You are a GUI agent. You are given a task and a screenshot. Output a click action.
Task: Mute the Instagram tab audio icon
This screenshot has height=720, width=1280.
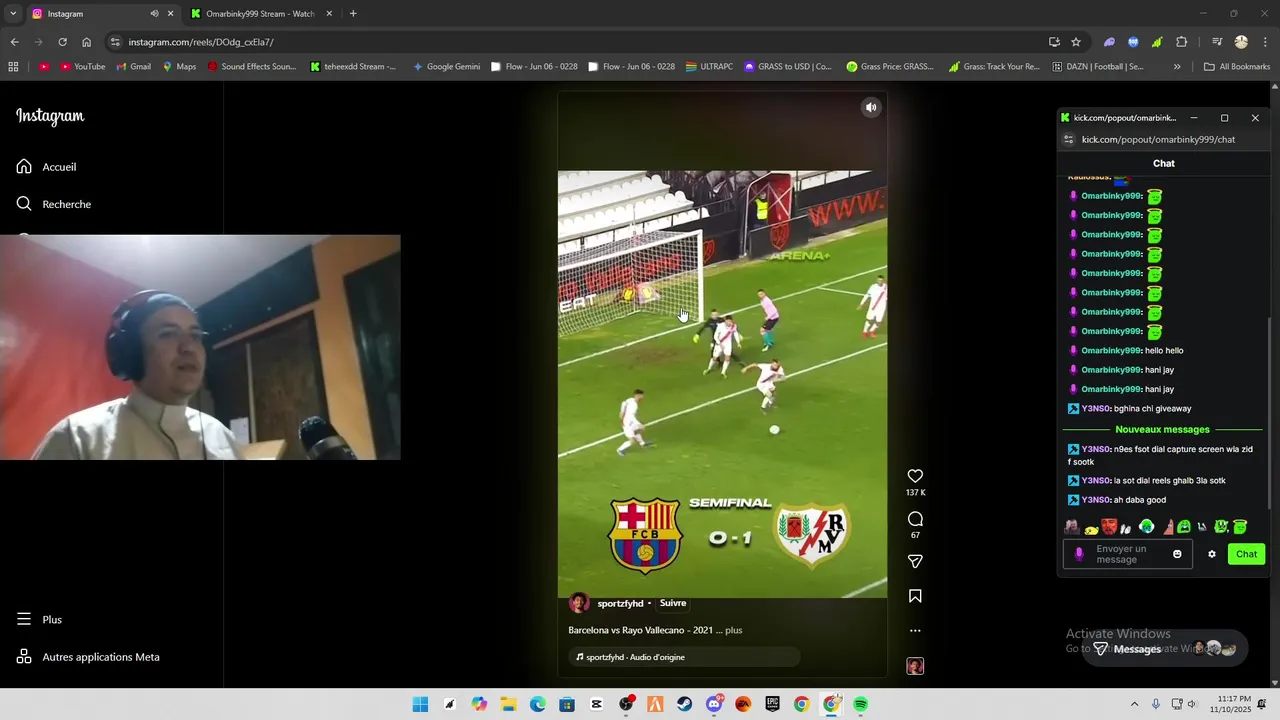[x=154, y=14]
